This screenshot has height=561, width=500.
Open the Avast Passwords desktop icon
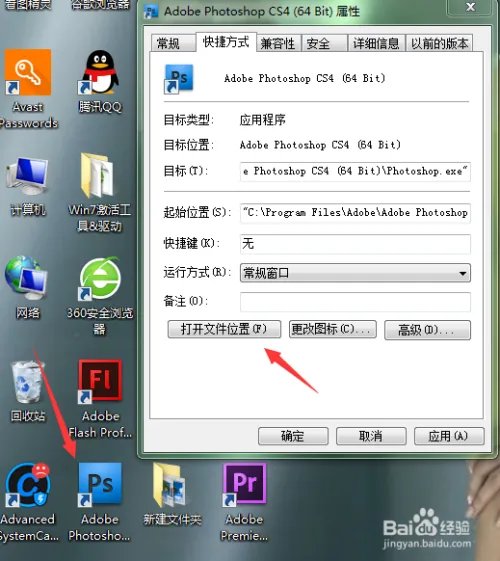click(28, 72)
